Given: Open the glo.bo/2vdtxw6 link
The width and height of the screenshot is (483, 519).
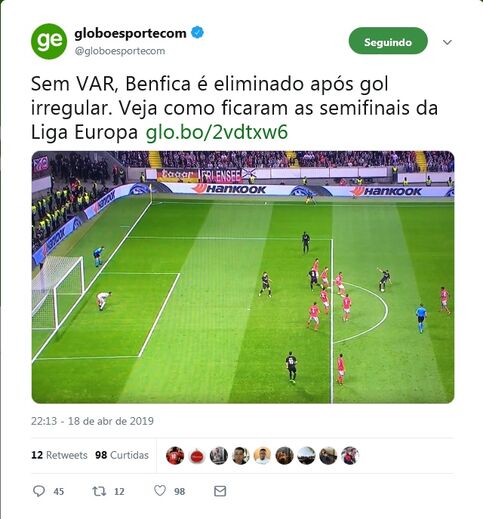Looking at the screenshot, I should click(217, 132).
